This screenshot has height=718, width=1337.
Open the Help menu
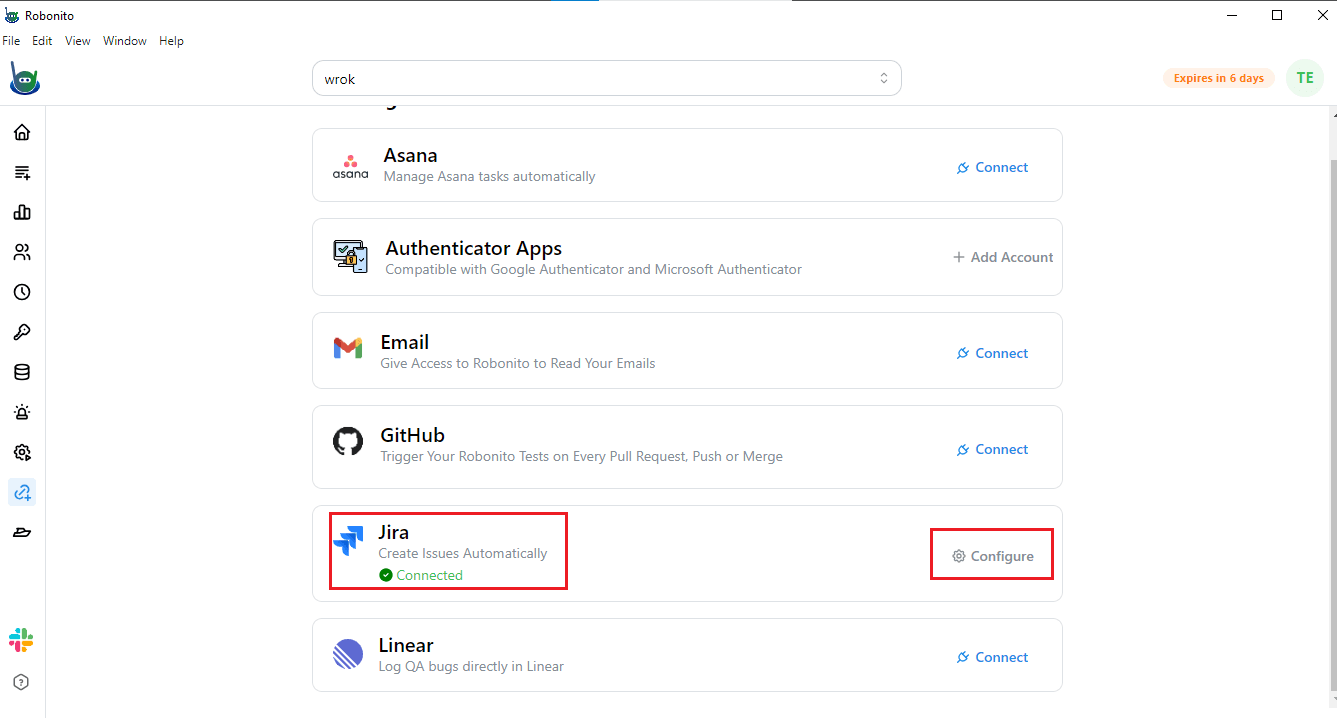click(x=171, y=41)
